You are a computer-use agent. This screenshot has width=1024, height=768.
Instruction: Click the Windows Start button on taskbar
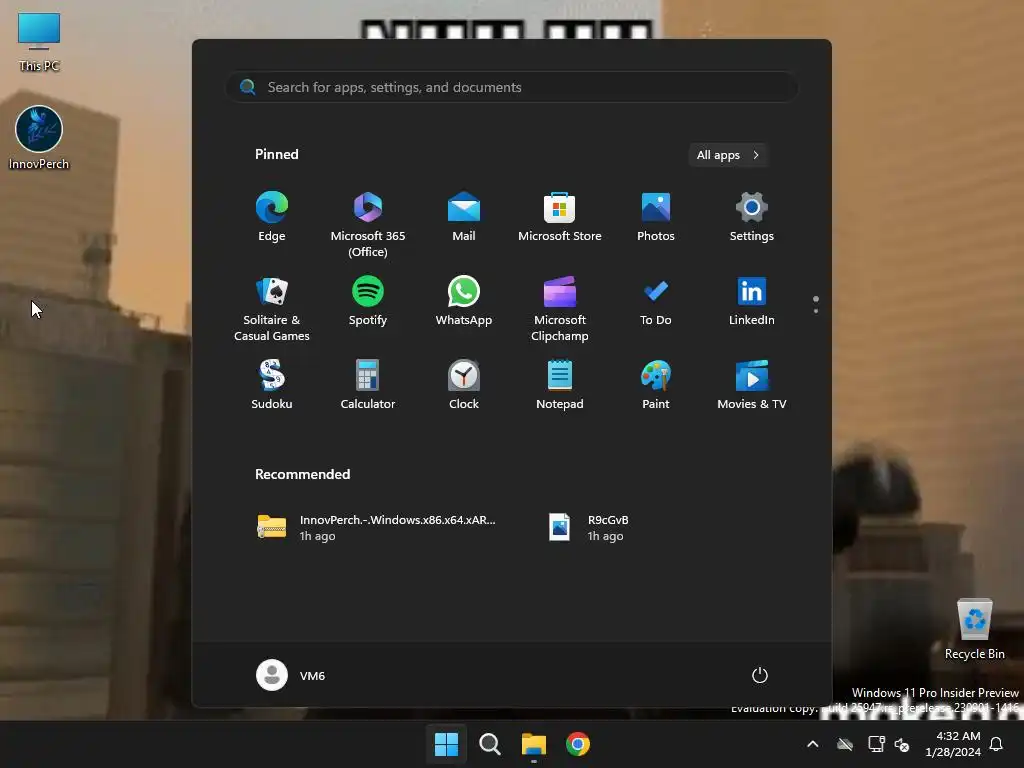tap(447, 744)
